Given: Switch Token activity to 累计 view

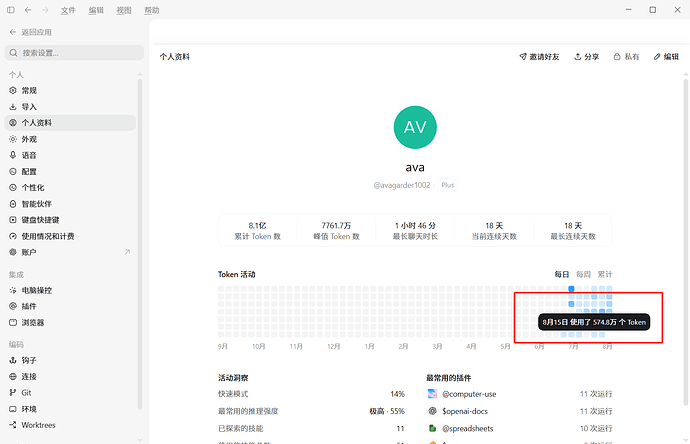Looking at the screenshot, I should pyautogui.click(x=605, y=275).
